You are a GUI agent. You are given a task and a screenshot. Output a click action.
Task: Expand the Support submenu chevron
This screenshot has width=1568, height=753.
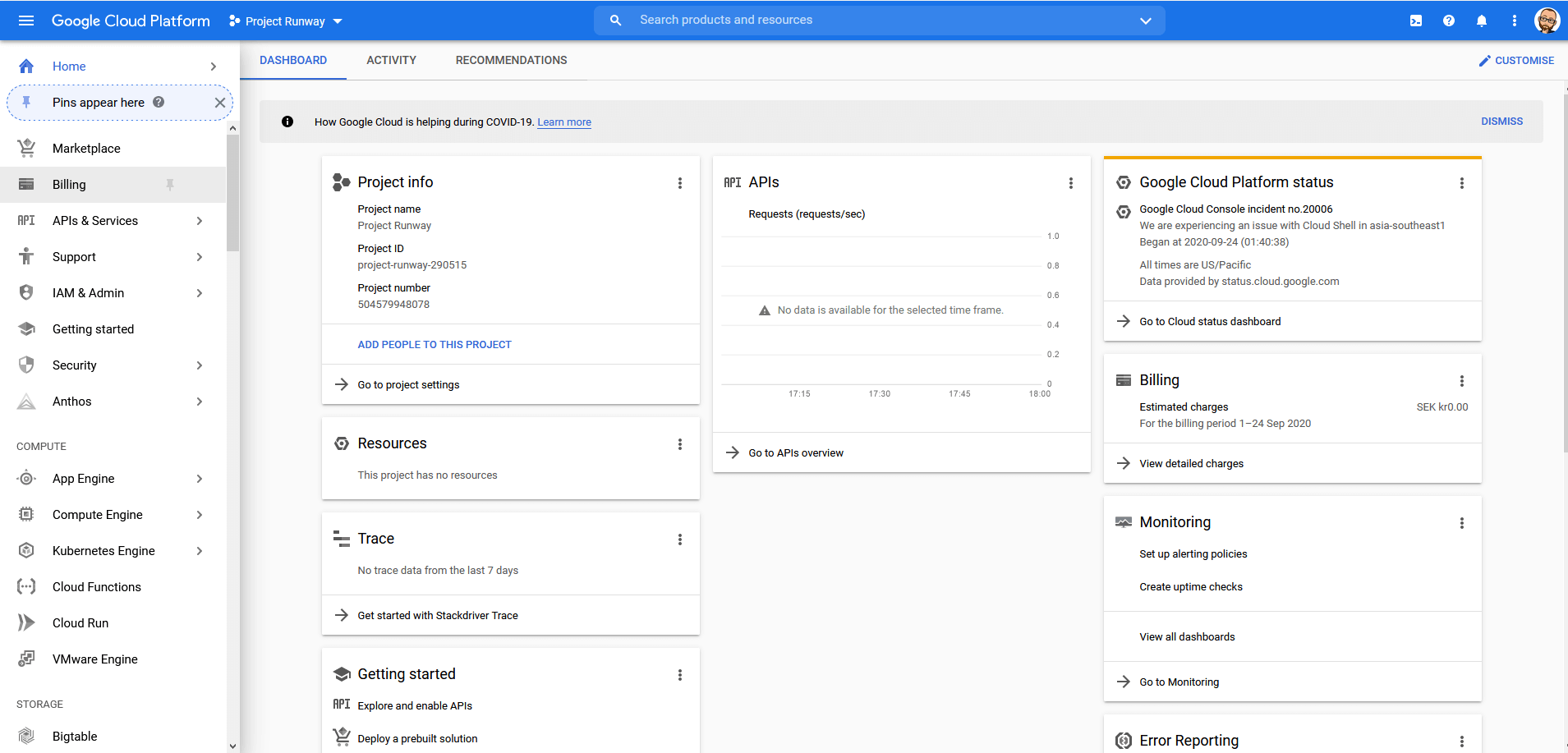(x=200, y=257)
